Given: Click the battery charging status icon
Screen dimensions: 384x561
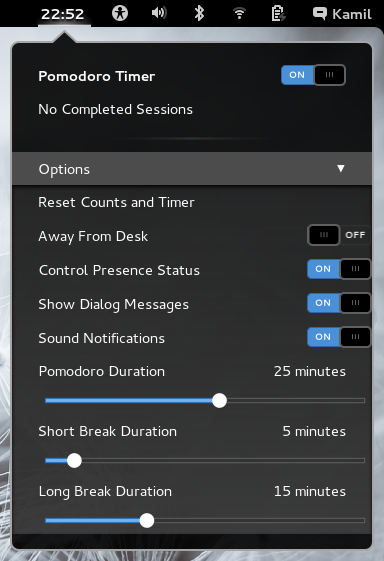Looking at the screenshot, I should coord(278,14).
